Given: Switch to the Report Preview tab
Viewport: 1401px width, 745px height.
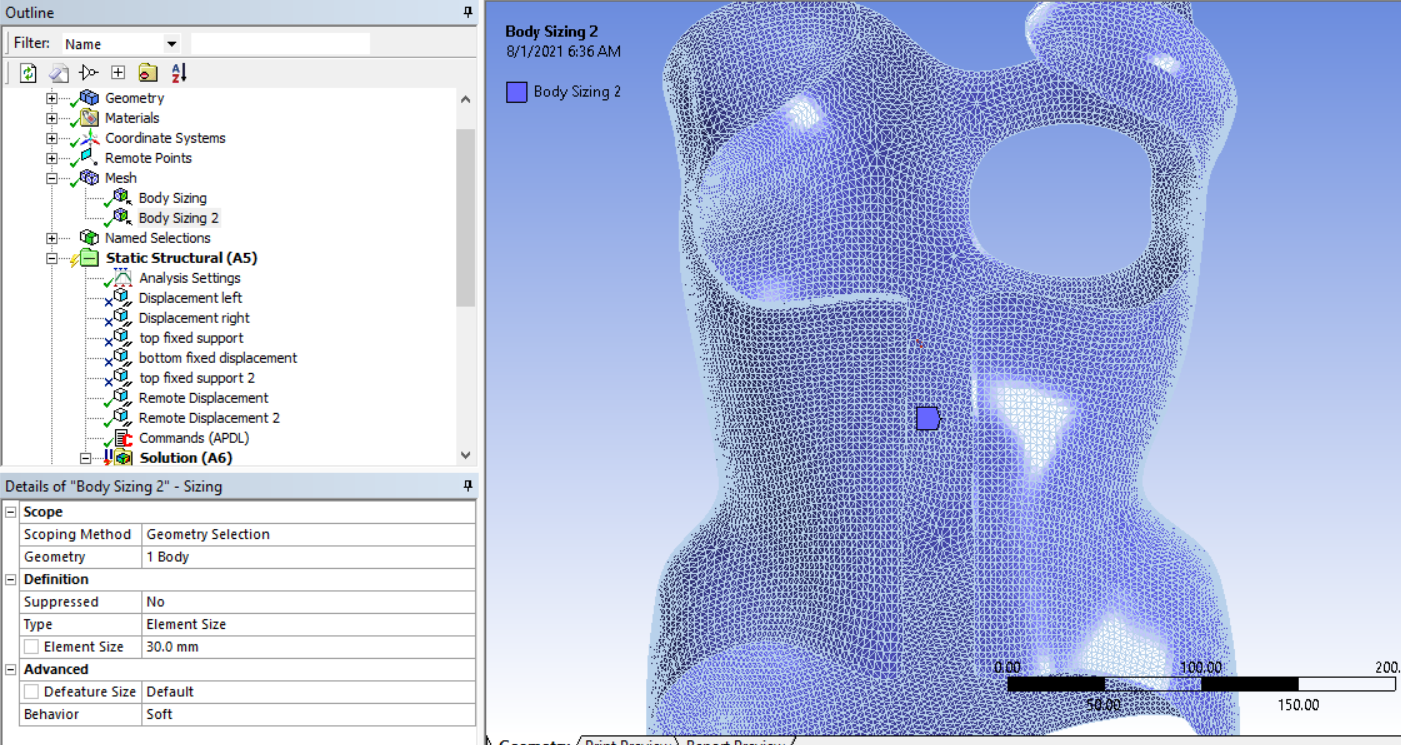Looking at the screenshot, I should tap(735, 741).
